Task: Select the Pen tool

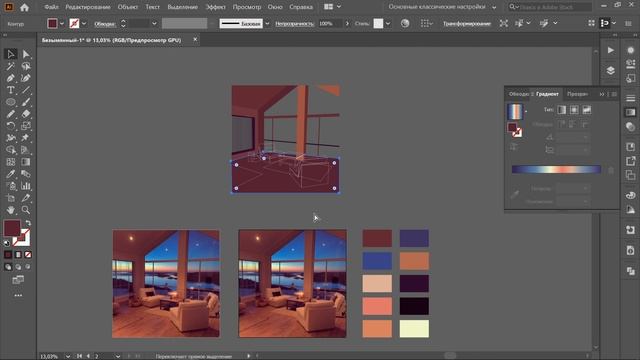Action: coord(10,78)
